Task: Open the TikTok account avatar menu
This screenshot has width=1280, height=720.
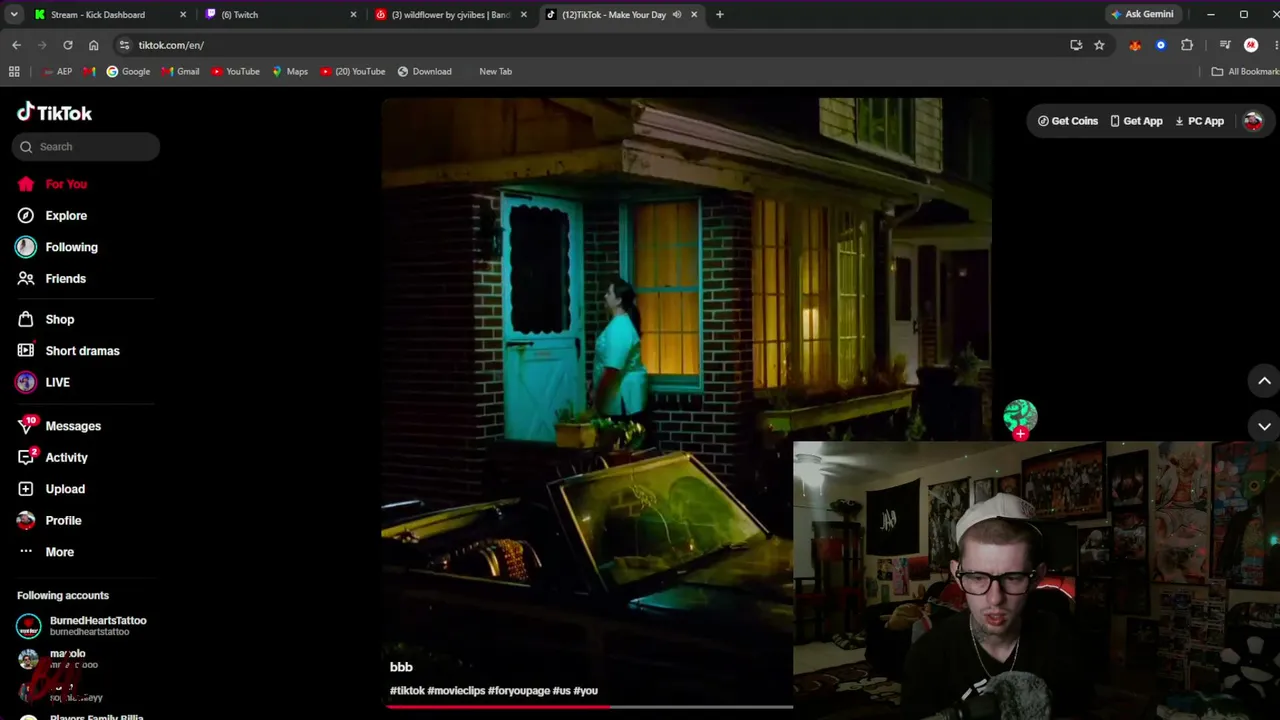Action: click(x=1253, y=121)
